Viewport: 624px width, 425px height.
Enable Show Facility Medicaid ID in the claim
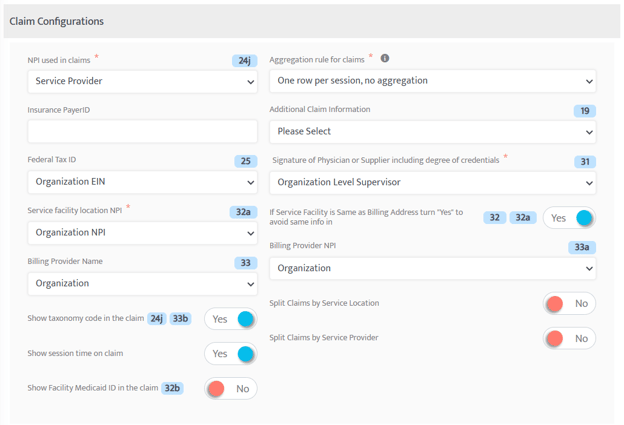click(230, 388)
